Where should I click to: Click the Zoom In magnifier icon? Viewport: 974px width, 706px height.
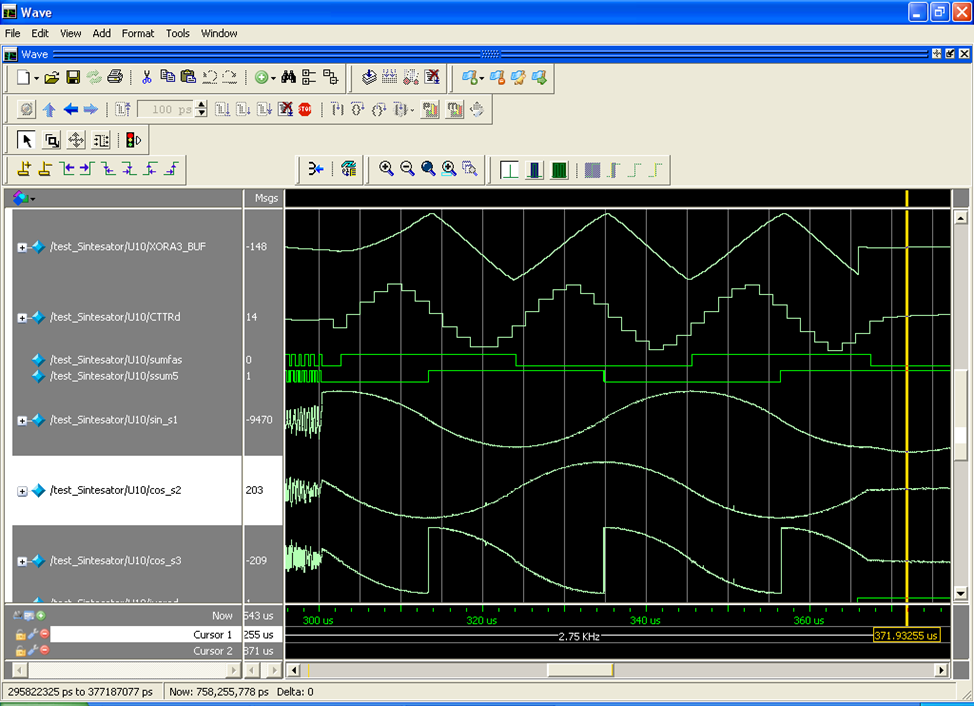[x=386, y=169]
